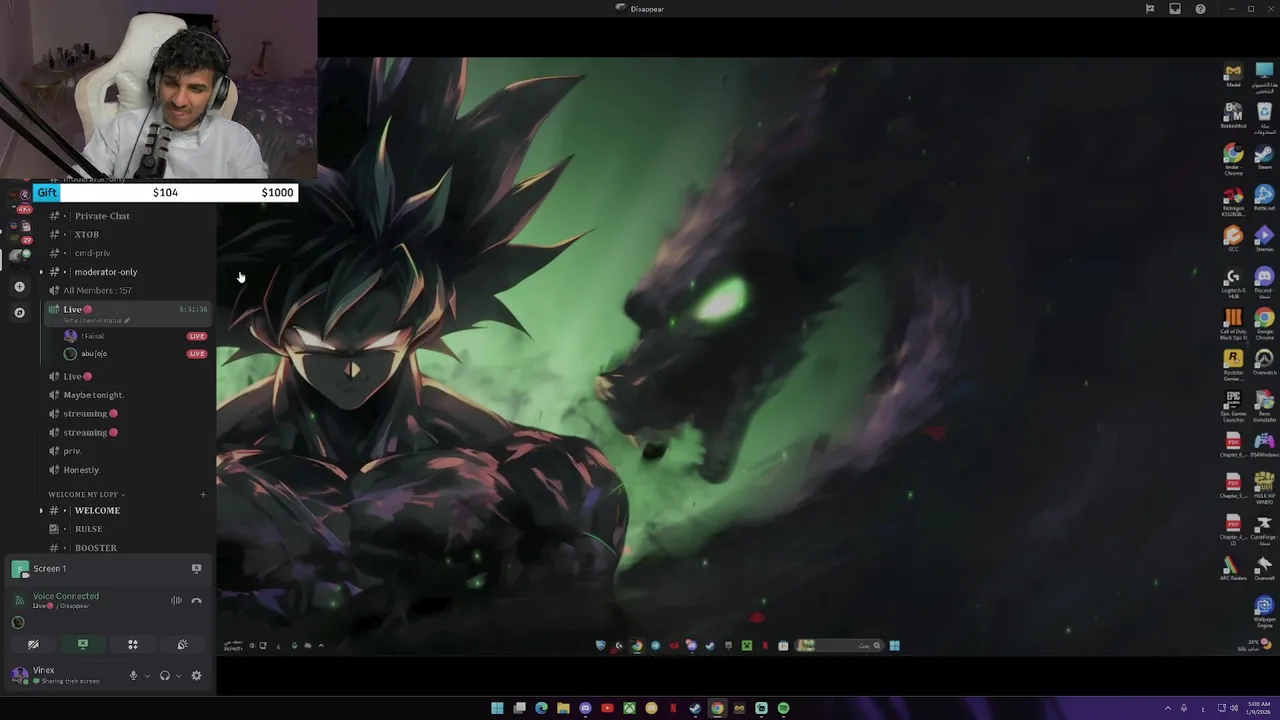Click the ARC Raiders desktop shortcut

pyautogui.click(x=1233, y=569)
